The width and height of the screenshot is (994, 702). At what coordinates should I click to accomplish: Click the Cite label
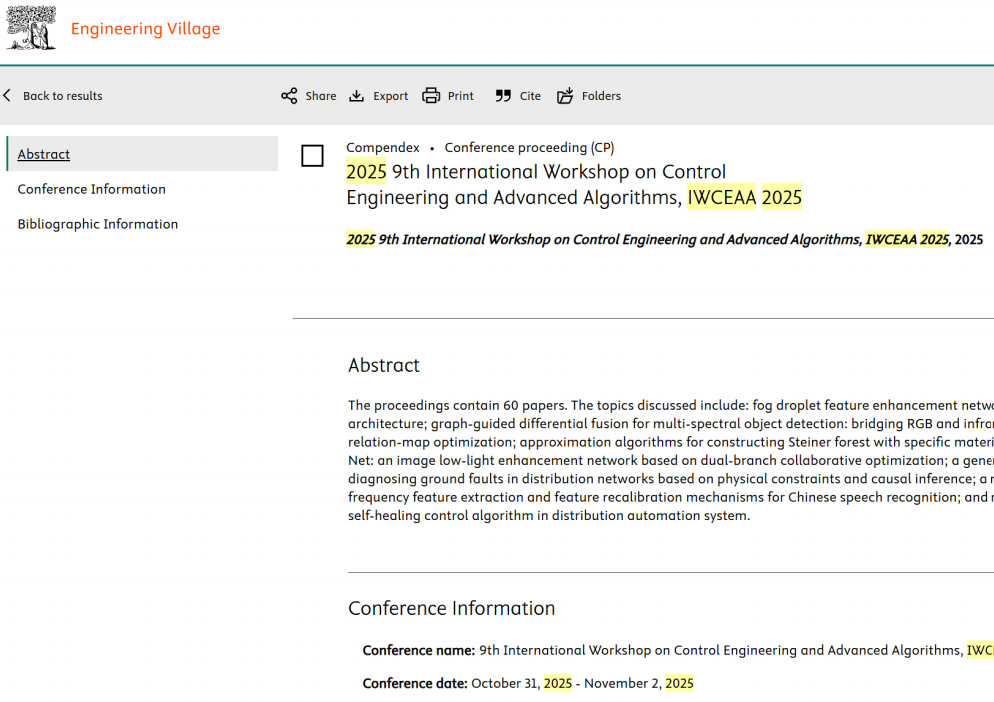pos(531,96)
